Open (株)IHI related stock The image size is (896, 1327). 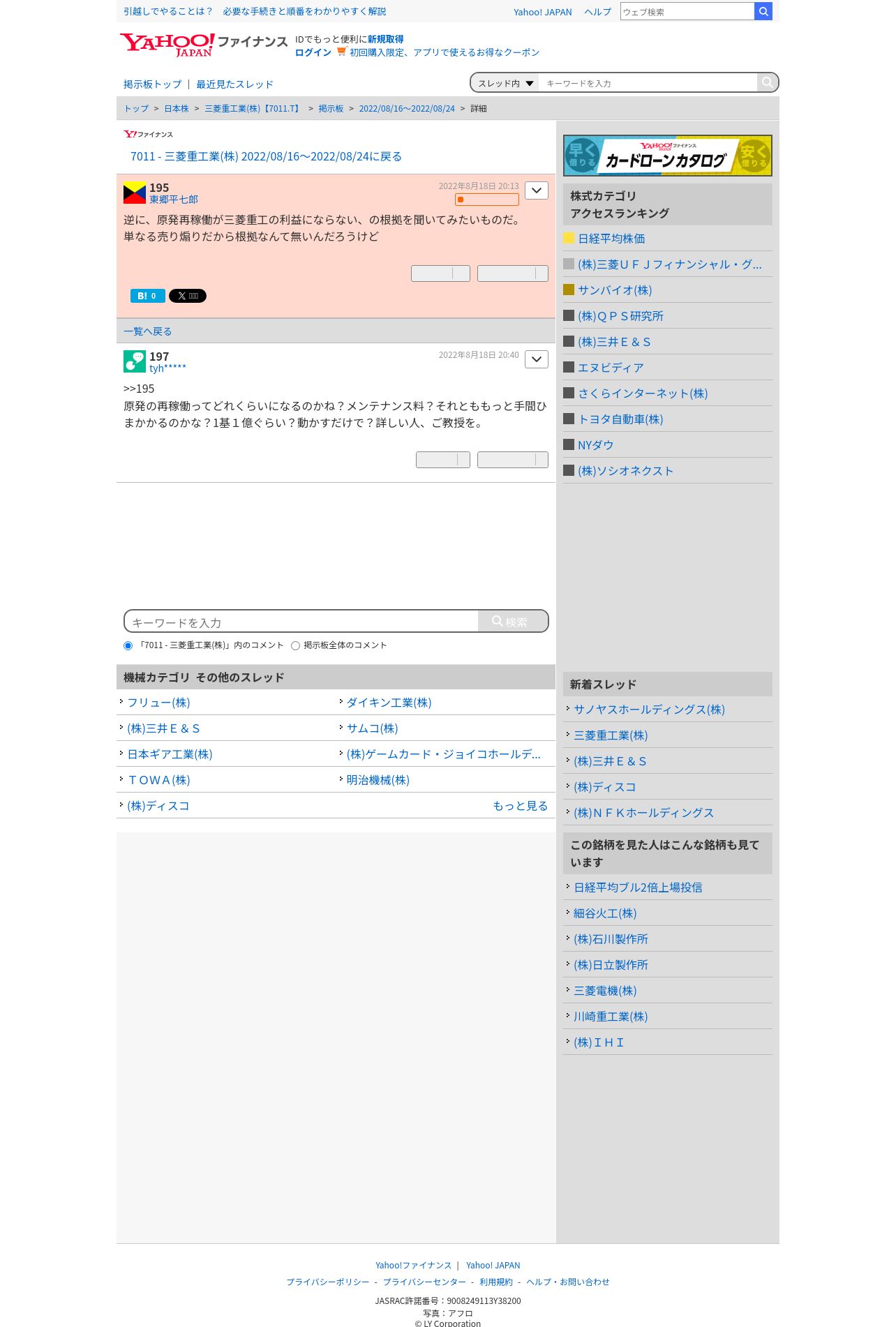pos(599,1042)
